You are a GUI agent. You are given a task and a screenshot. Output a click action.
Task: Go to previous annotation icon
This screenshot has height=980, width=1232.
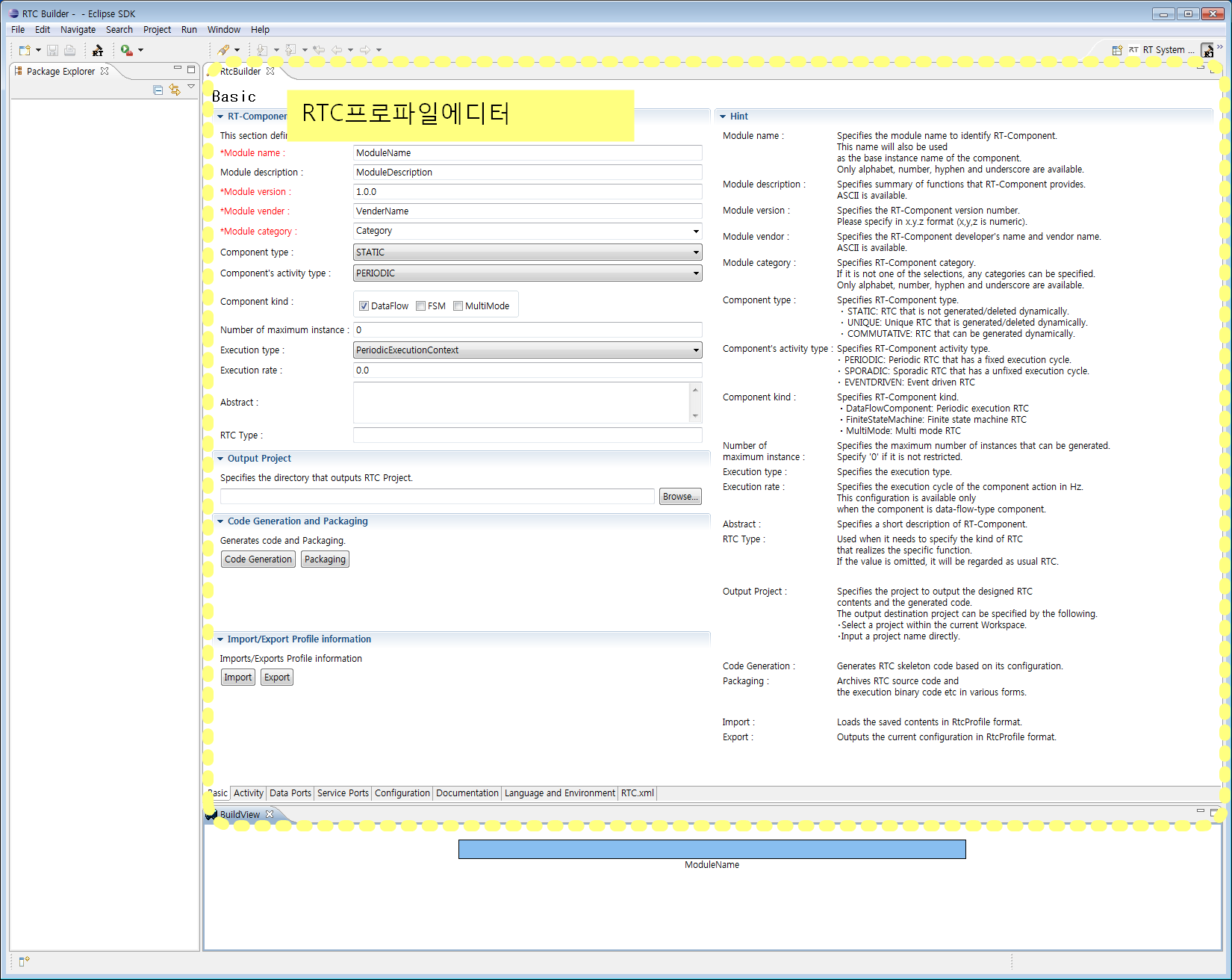[x=291, y=50]
